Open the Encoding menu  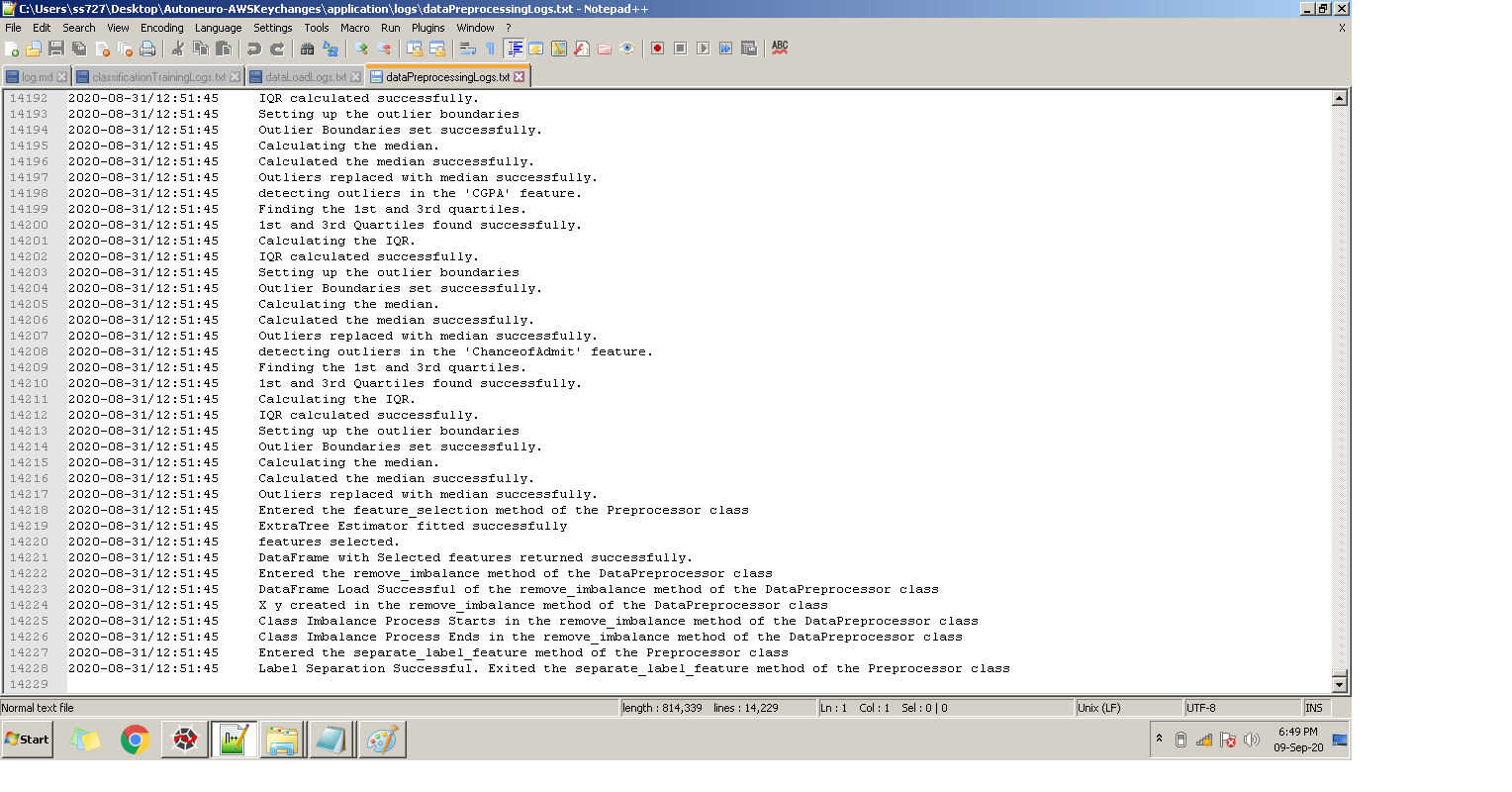pyautogui.click(x=161, y=28)
